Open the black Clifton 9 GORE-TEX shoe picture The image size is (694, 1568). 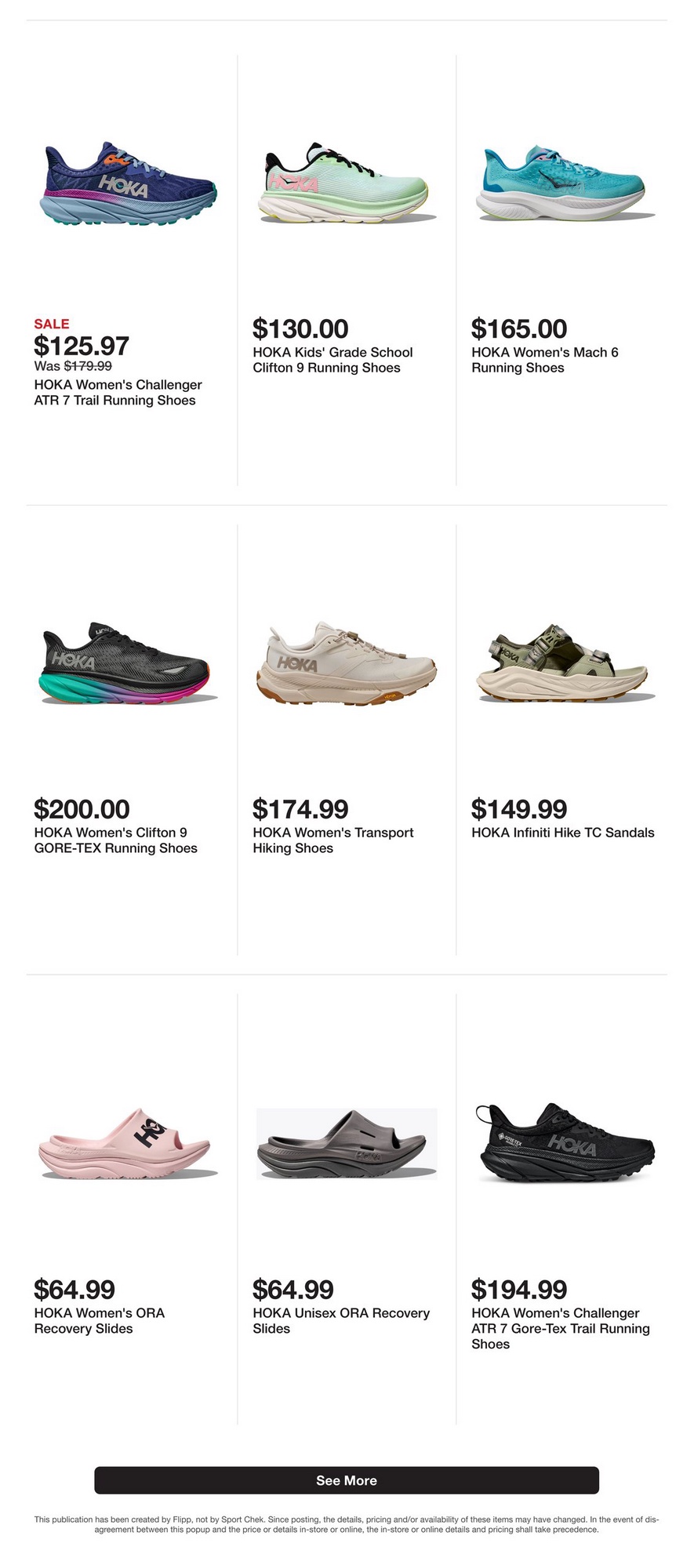(x=128, y=664)
